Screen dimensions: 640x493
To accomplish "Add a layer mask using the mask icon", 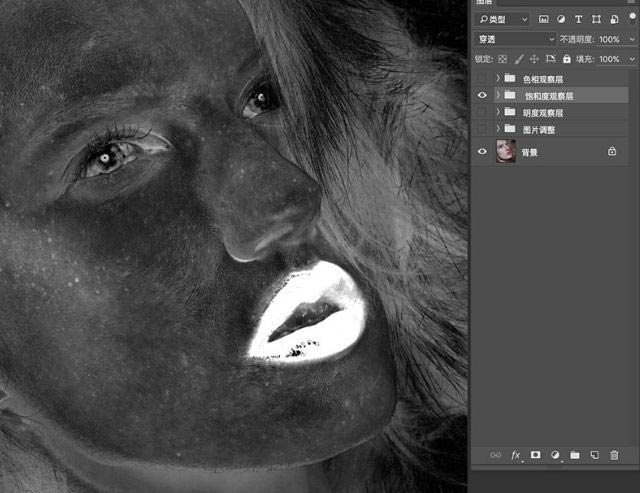I will click(x=536, y=455).
